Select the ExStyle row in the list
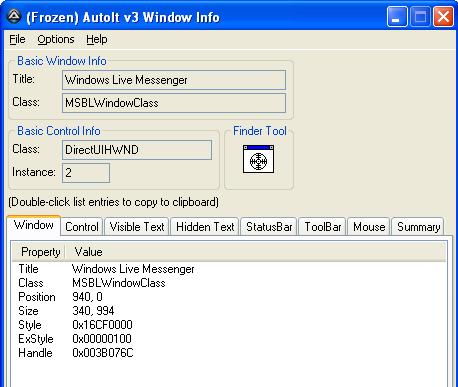The image size is (458, 387). (229, 339)
